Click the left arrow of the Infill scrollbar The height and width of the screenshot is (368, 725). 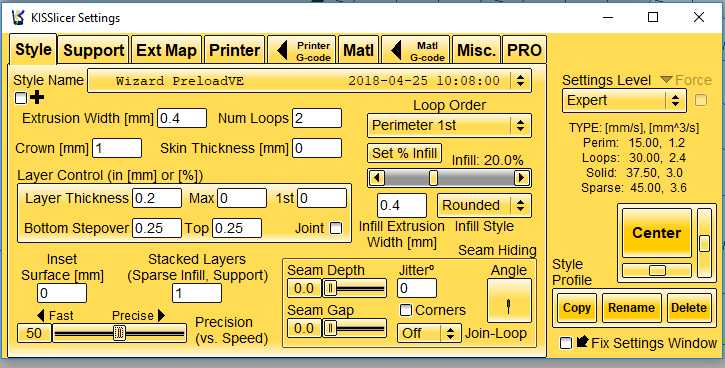tap(377, 178)
